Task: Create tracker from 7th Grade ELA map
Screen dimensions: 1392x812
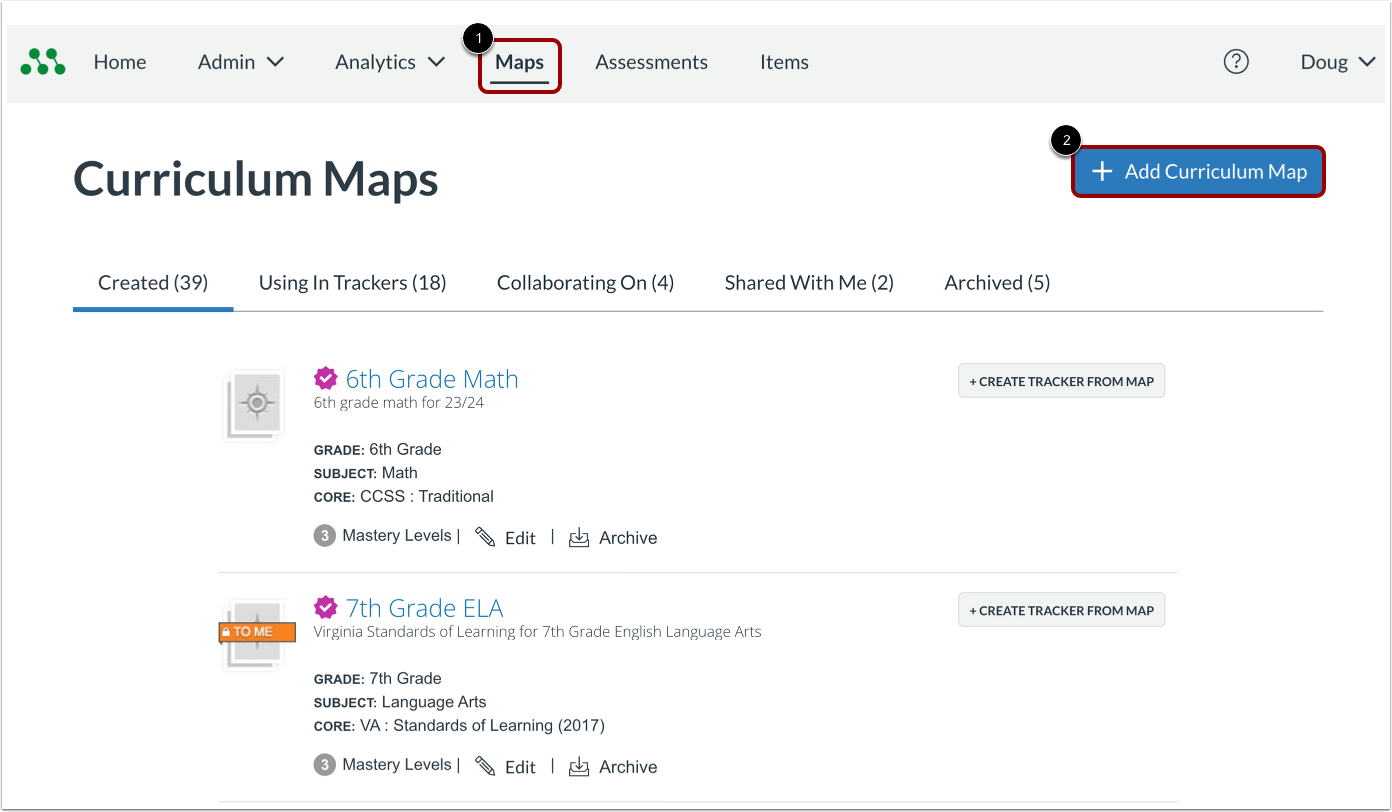Action: point(1062,610)
